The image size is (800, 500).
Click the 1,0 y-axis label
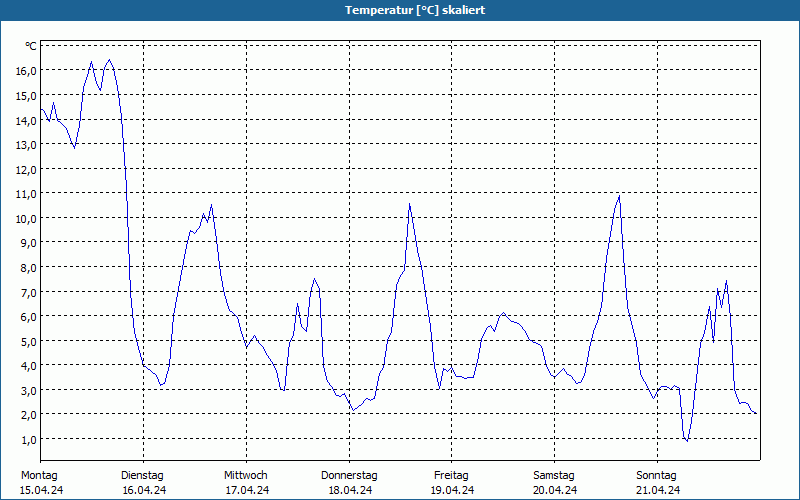pyautogui.click(x=29, y=439)
